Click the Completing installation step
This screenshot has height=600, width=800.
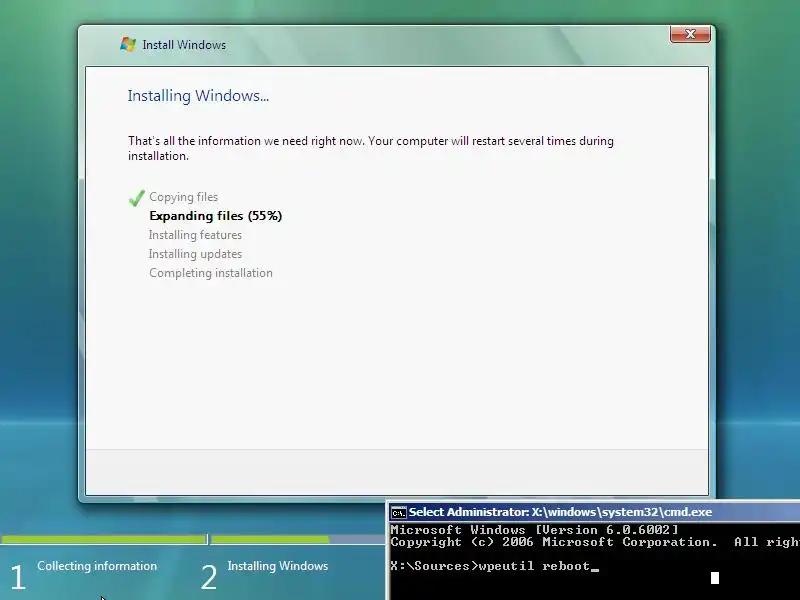click(211, 273)
